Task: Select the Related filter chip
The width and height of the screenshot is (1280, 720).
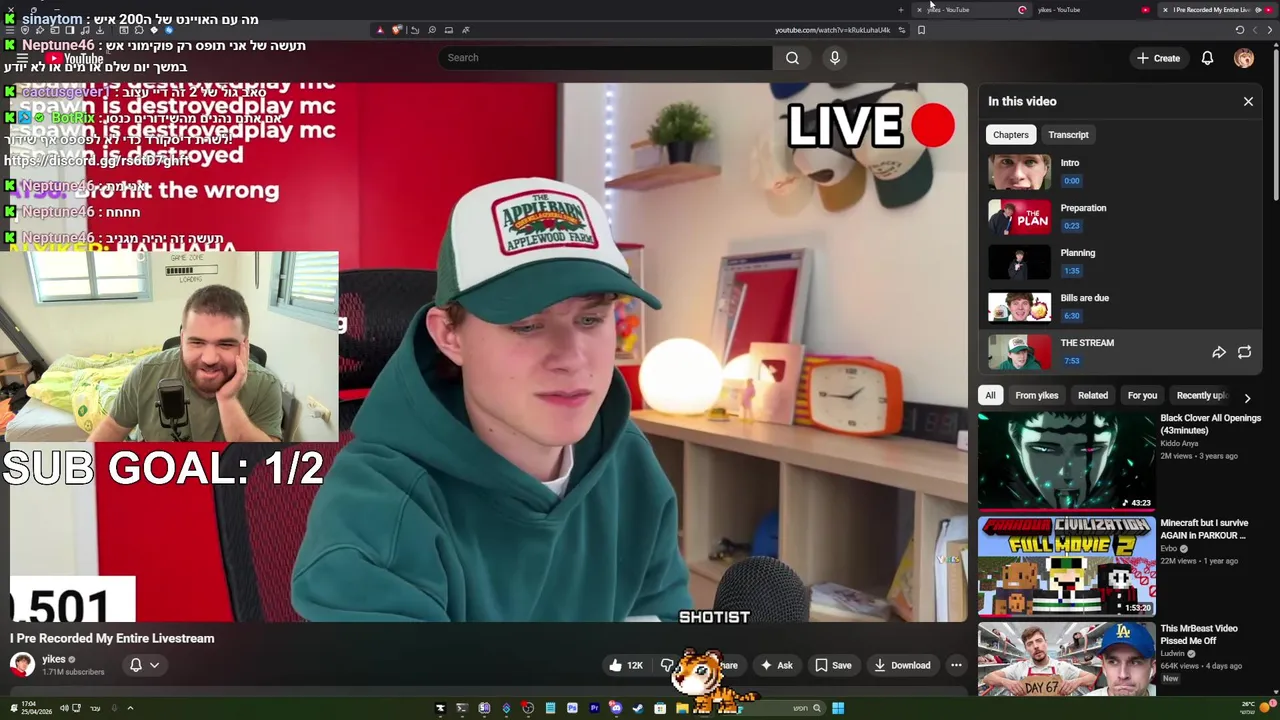Action: [x=1092, y=395]
